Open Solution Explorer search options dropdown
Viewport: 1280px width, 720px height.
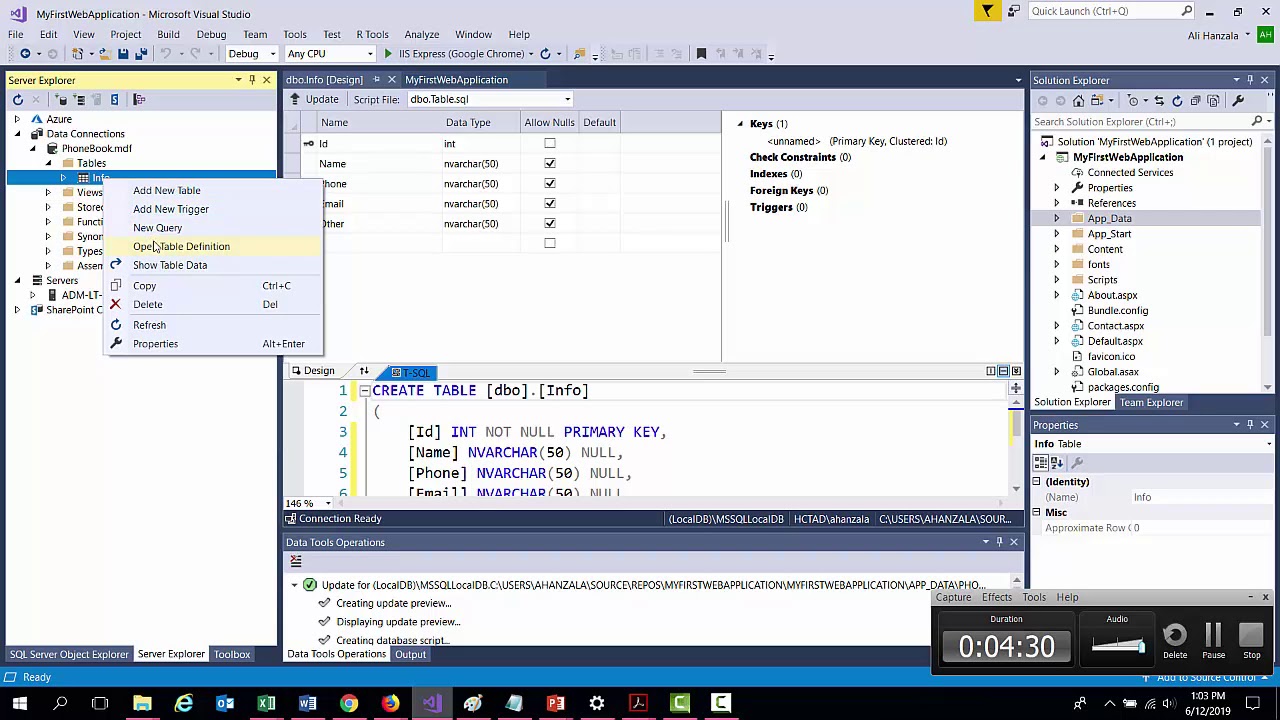1268,122
